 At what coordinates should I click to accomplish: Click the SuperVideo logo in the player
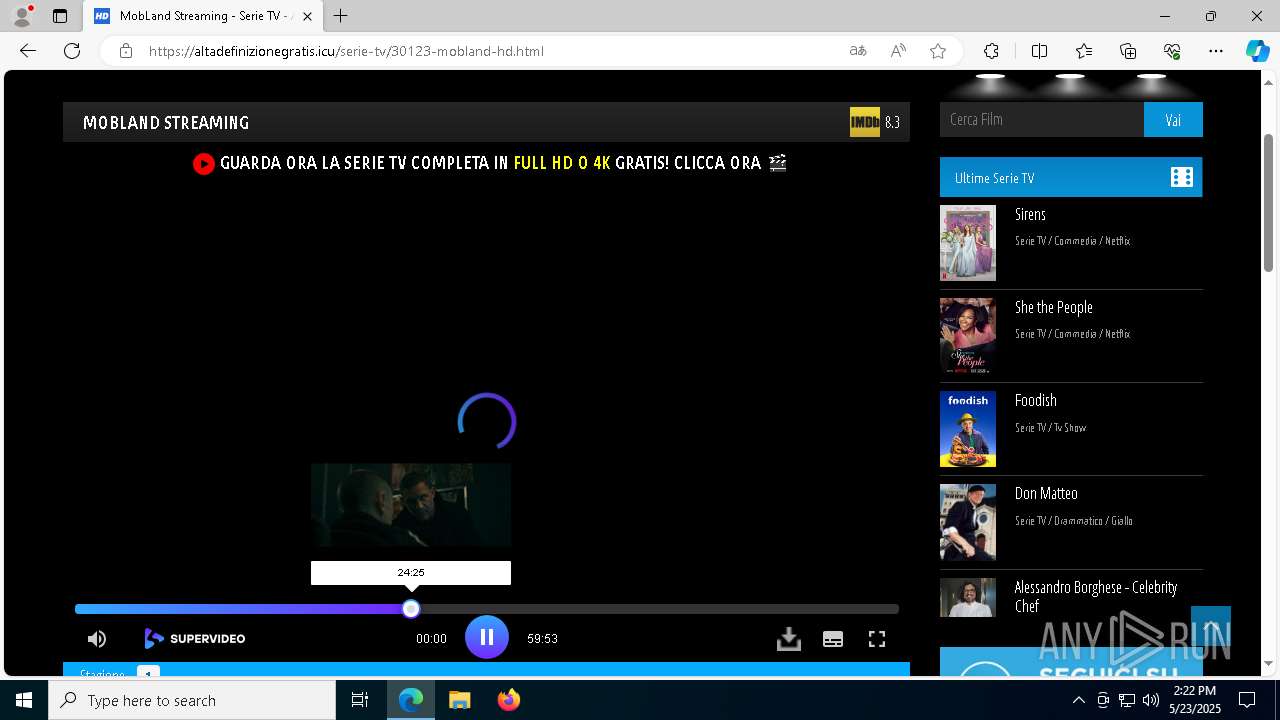[x=195, y=638]
